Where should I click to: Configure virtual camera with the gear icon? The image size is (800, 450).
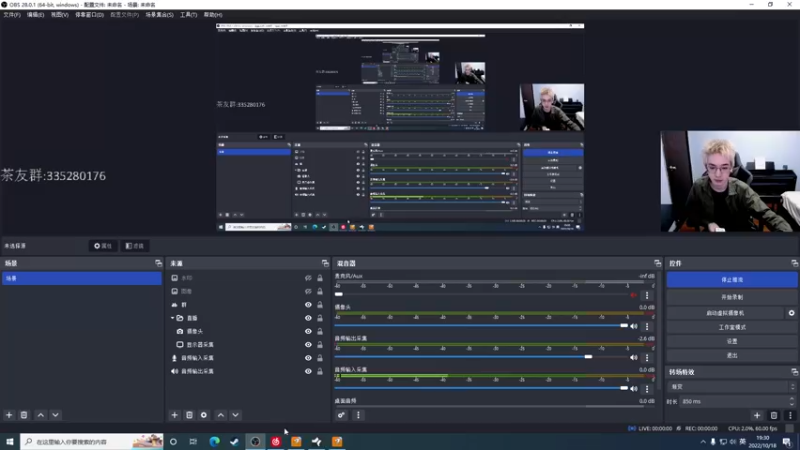pyautogui.click(x=791, y=313)
